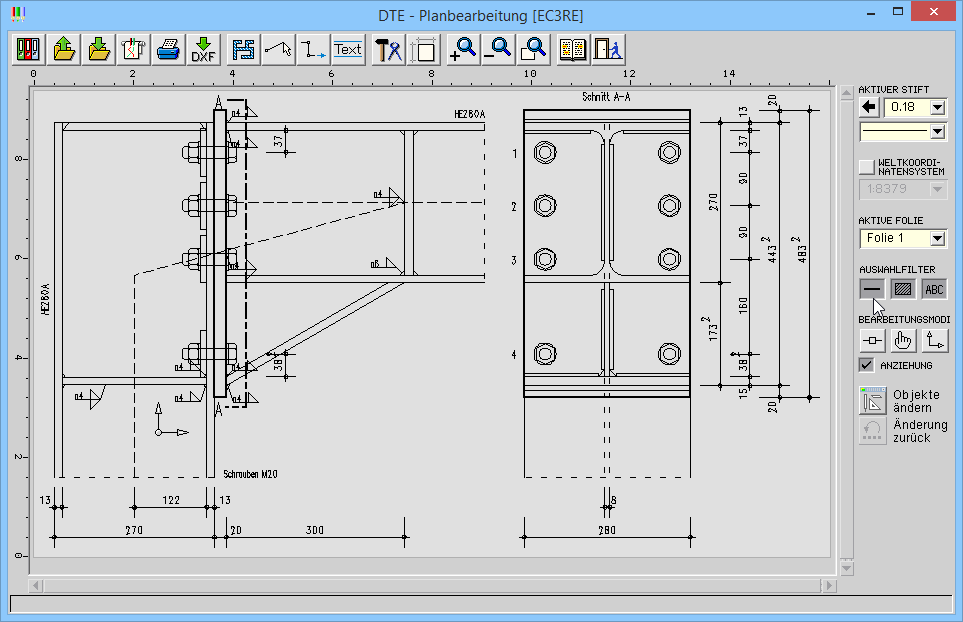Click the pen arrow button beside 0.18
The height and width of the screenshot is (622, 963).
point(869,107)
